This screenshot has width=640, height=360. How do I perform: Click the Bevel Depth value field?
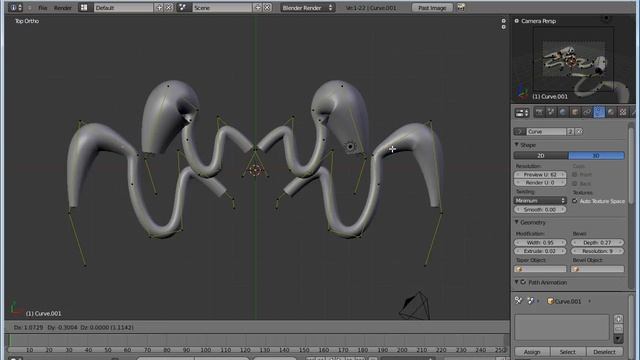click(597, 242)
